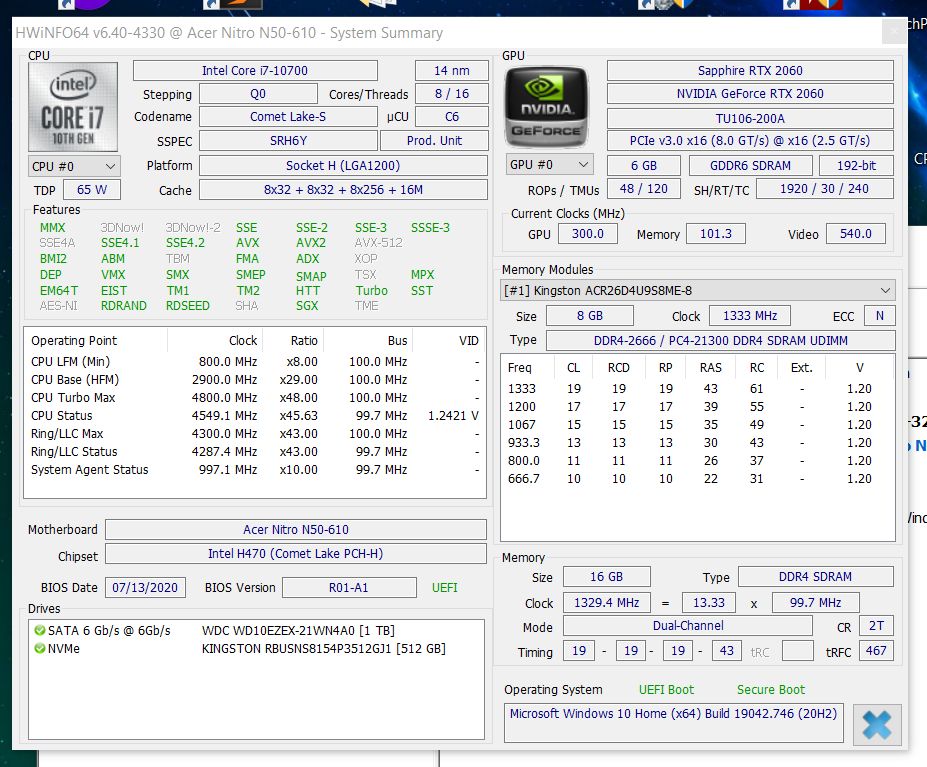927x767 pixels.
Task: Select the SRH6Y SSPEC value
Action: pos(288,141)
